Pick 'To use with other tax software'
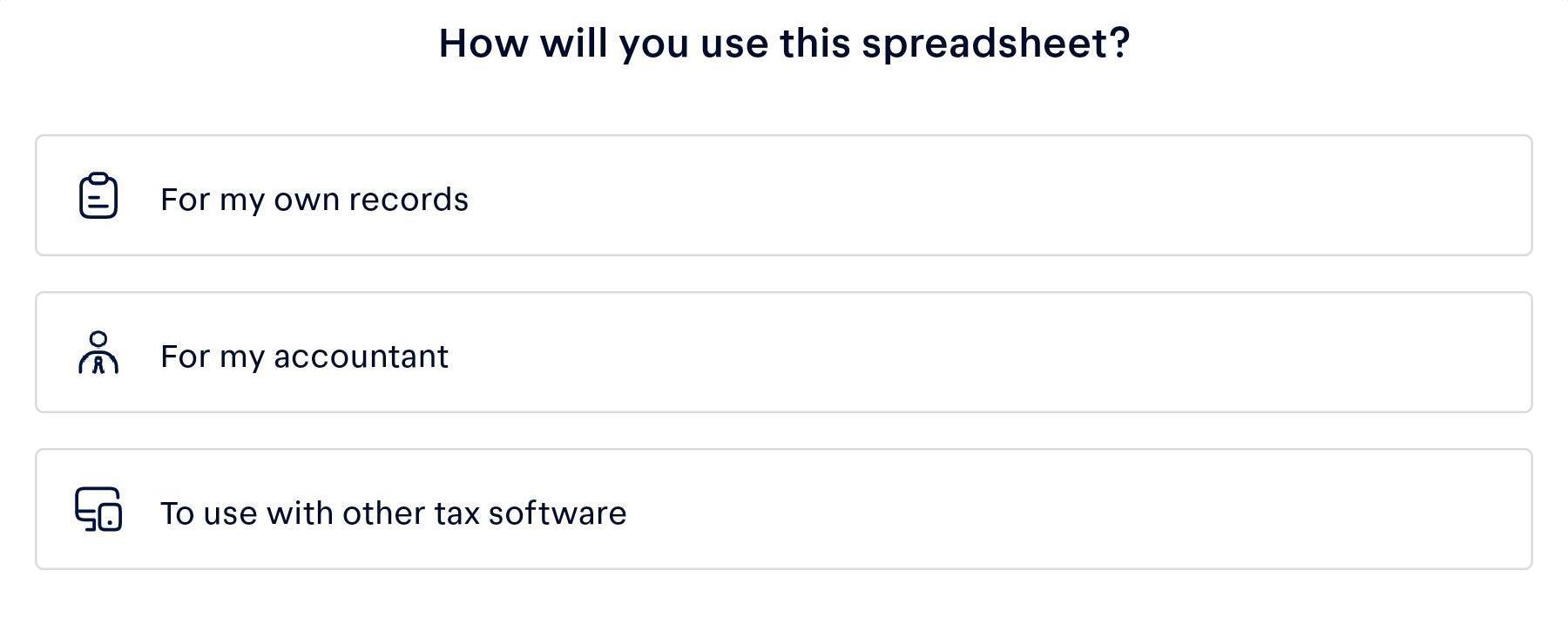 (784, 509)
